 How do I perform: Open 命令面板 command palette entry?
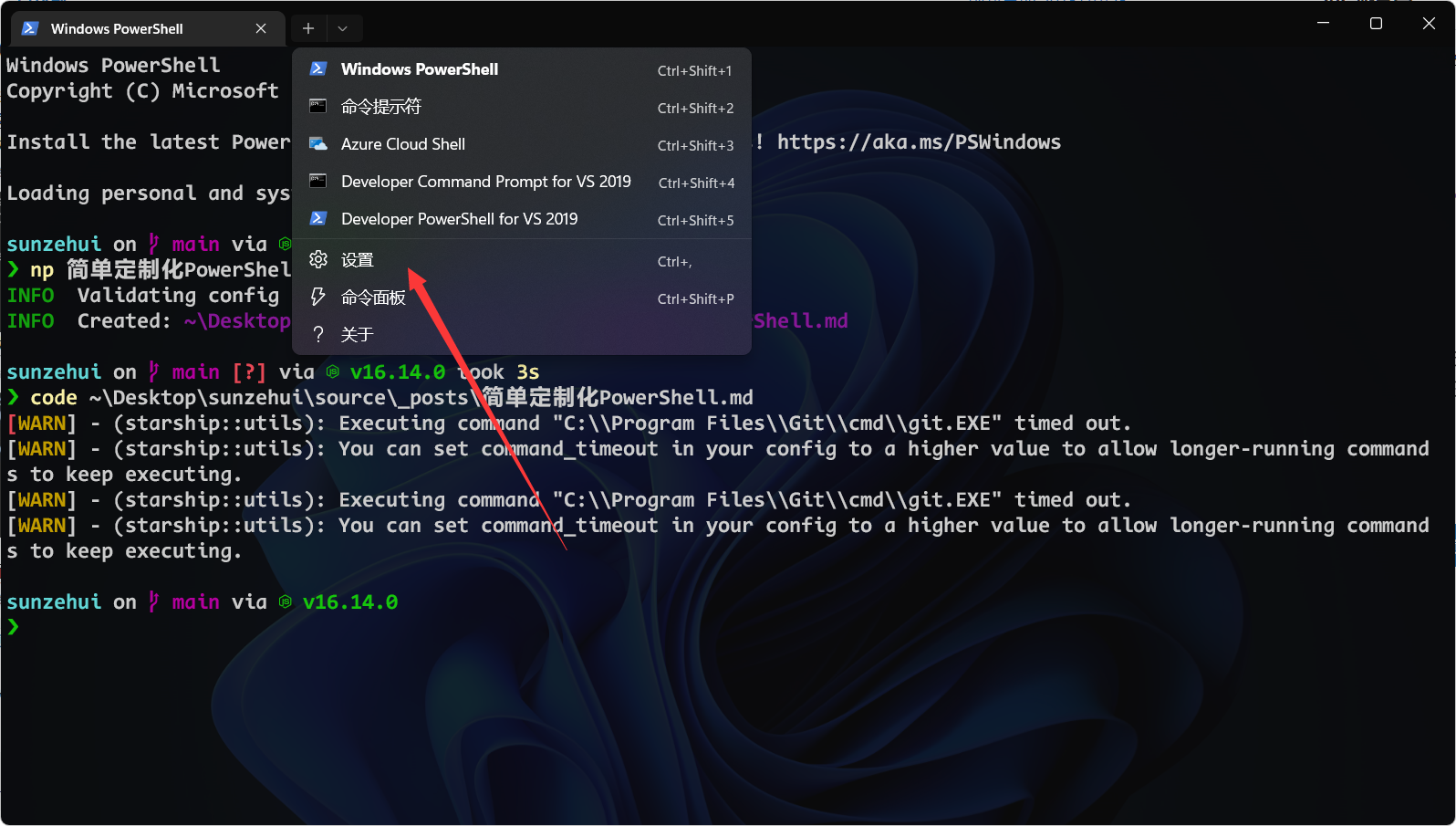pyautogui.click(x=521, y=298)
